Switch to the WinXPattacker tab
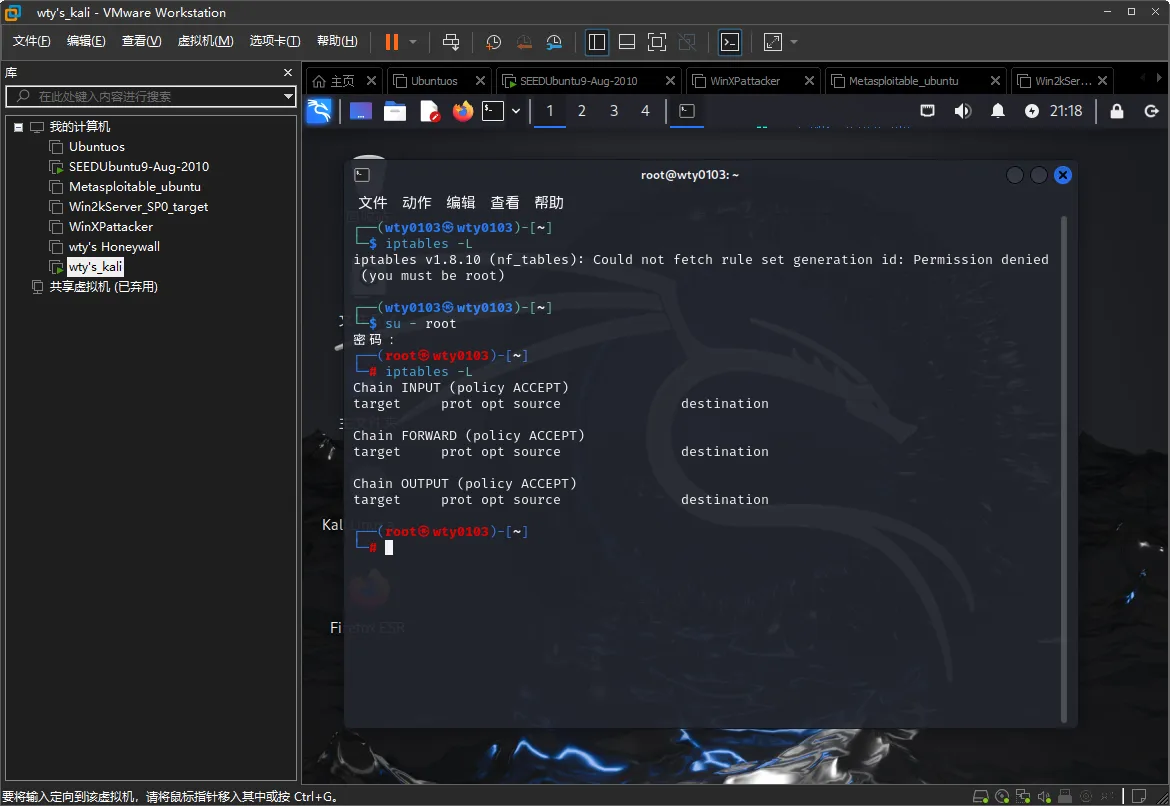The height and width of the screenshot is (806, 1170). click(x=744, y=81)
